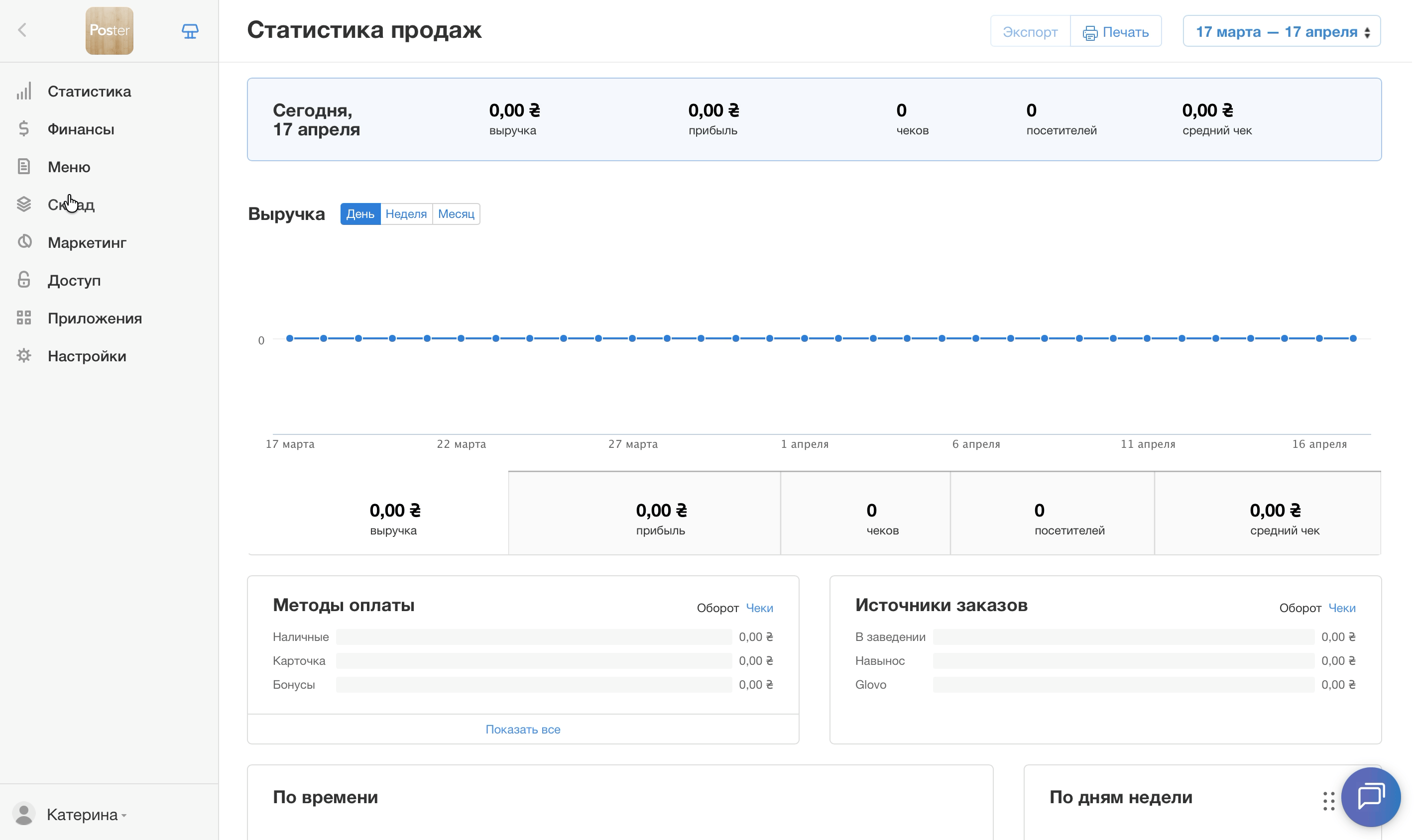Open the Приложения grid icon
This screenshot has width=1415, height=840.
point(24,317)
